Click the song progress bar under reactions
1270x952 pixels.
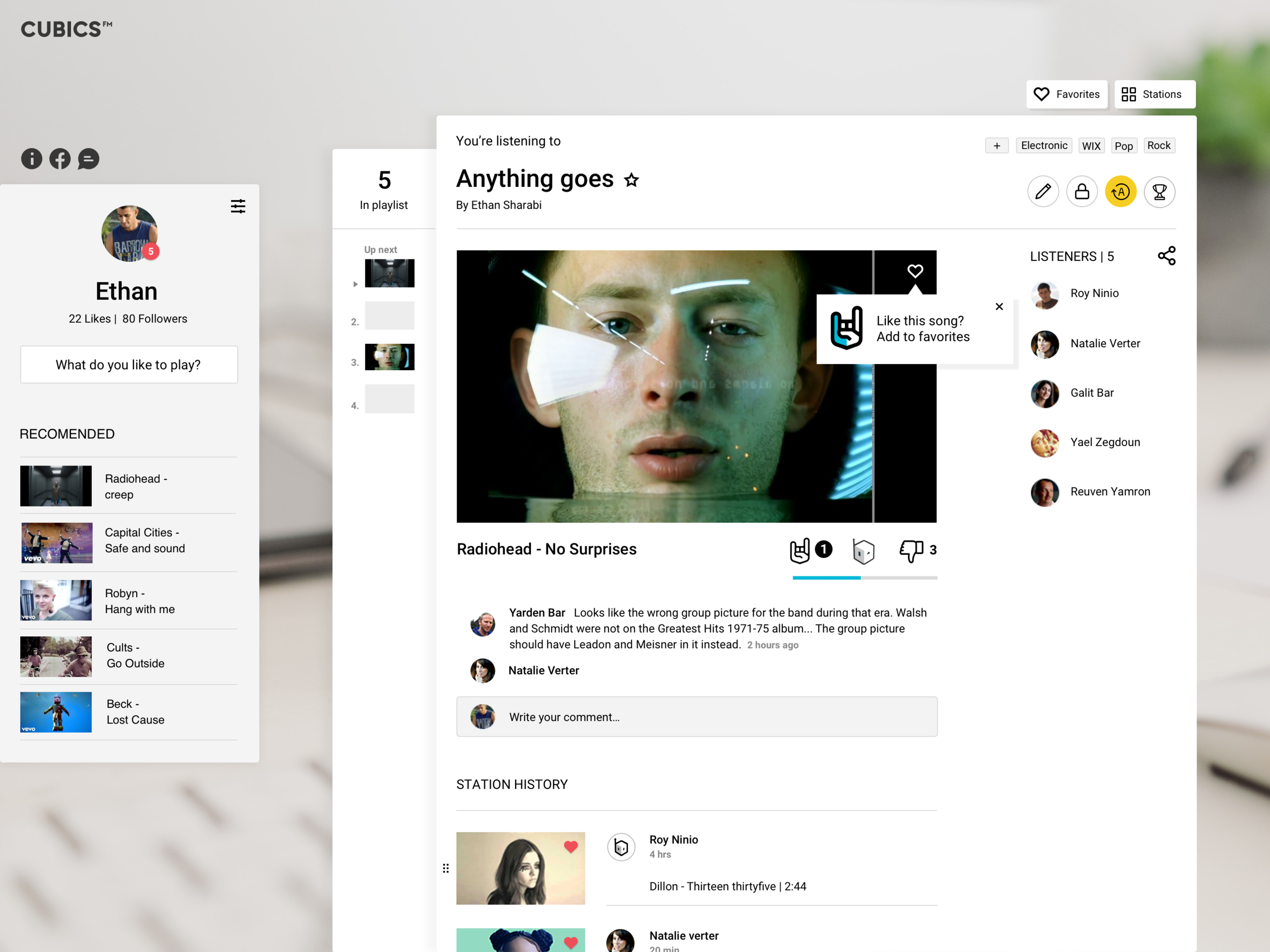click(x=864, y=578)
